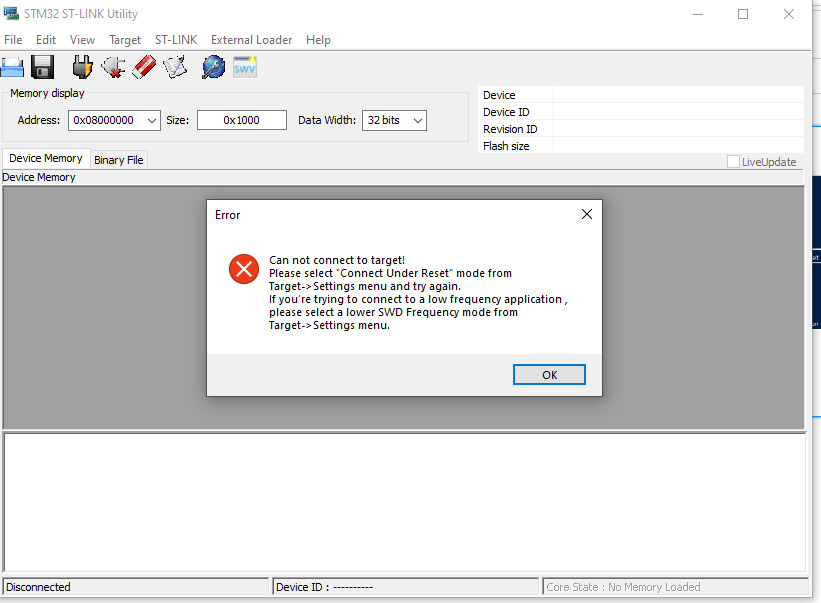
Task: Enable the LiveUpdate checkbox
Action: point(733,161)
